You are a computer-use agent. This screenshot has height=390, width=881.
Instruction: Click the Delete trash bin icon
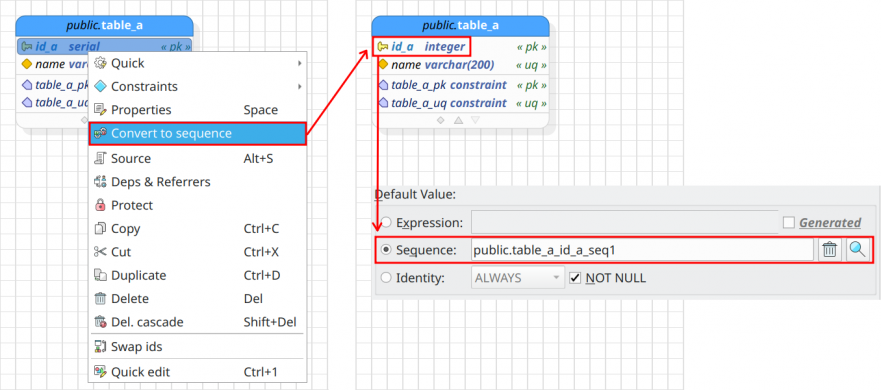100,299
